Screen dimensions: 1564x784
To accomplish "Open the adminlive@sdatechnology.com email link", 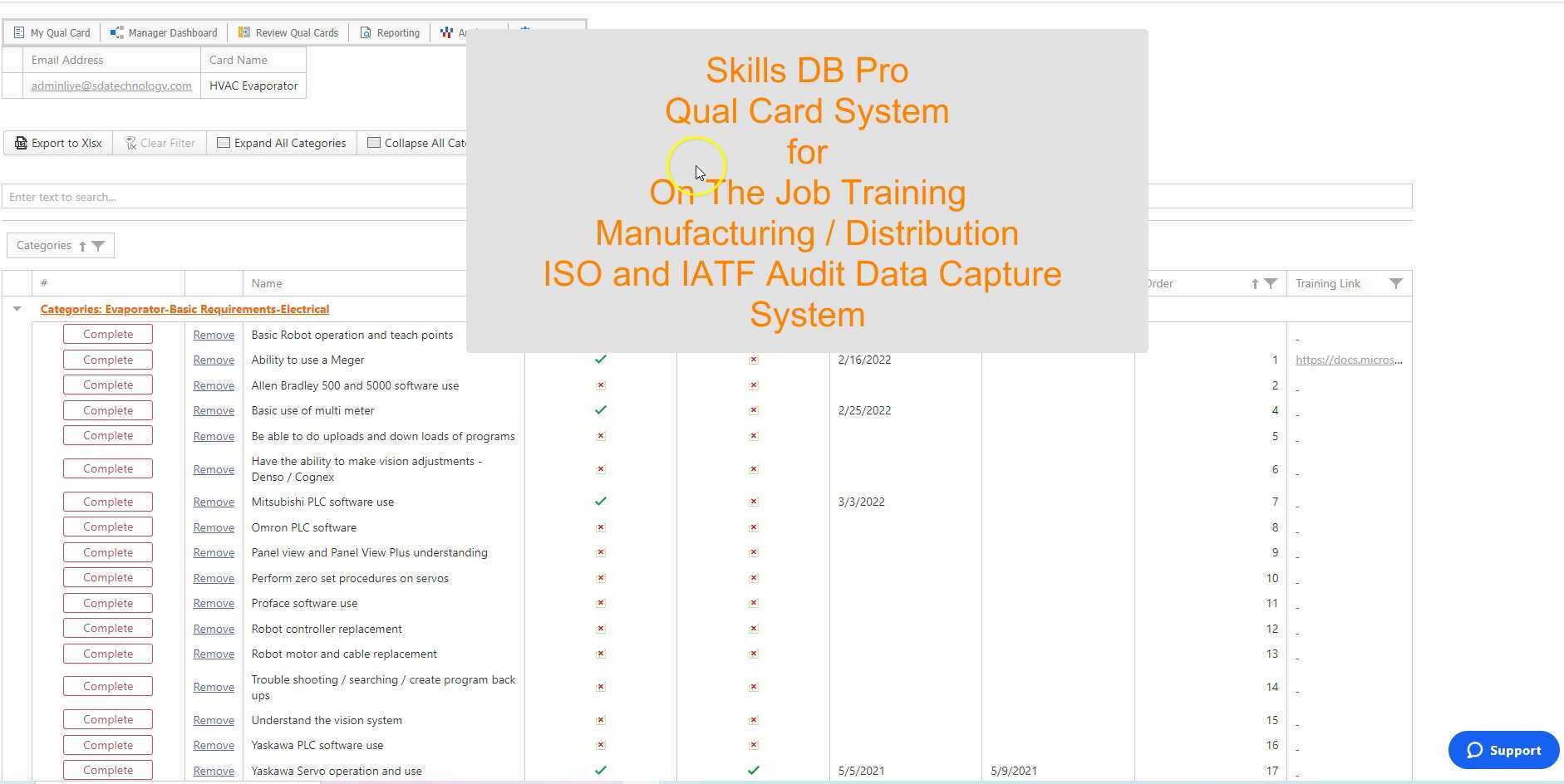I will point(111,85).
